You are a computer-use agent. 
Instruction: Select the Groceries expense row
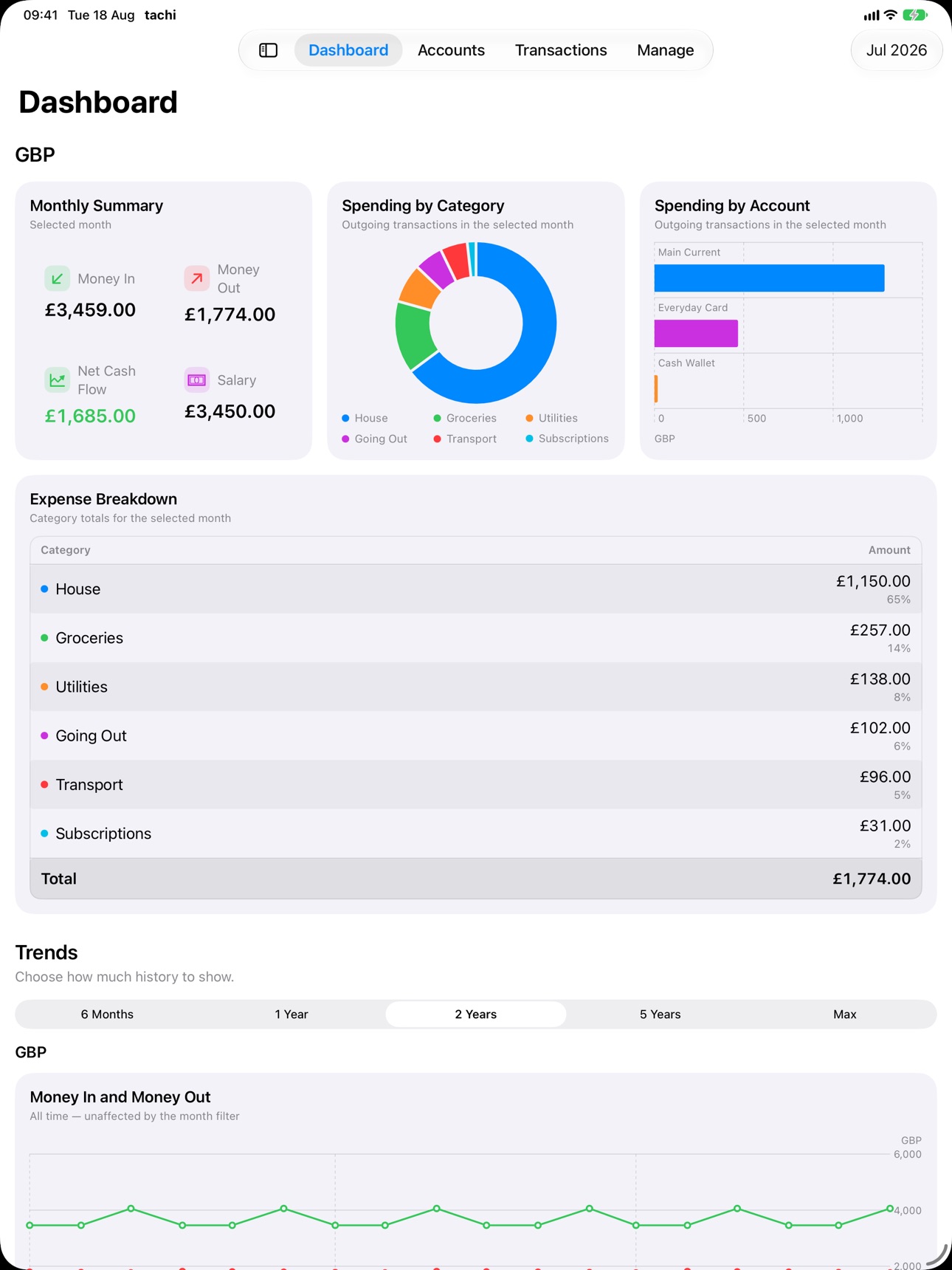click(x=476, y=638)
